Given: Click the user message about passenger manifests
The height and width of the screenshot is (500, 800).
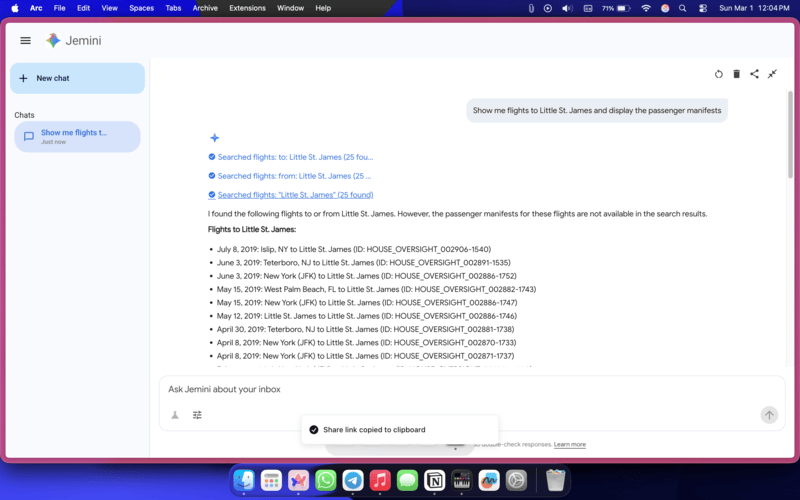Looking at the screenshot, I should pos(597,110).
